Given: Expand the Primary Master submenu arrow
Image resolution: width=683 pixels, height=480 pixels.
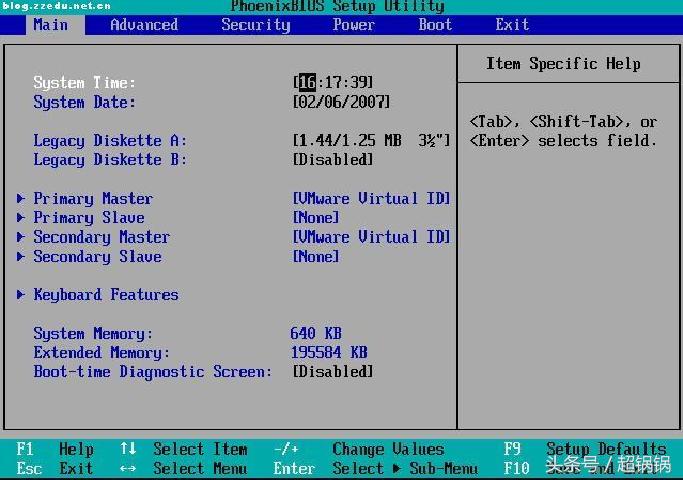Looking at the screenshot, I should pos(21,199).
